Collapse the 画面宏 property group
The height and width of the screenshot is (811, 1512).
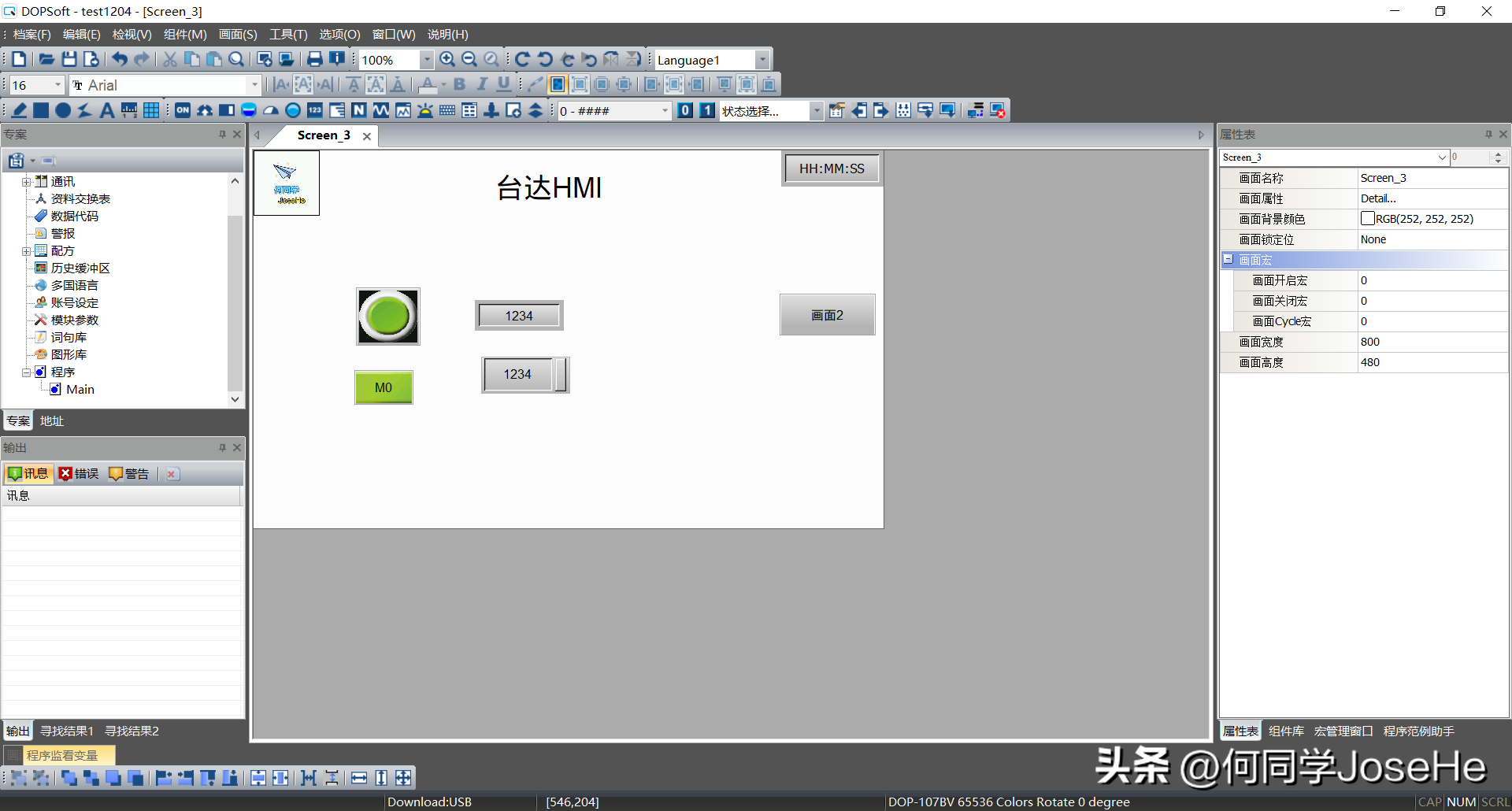click(x=1228, y=259)
